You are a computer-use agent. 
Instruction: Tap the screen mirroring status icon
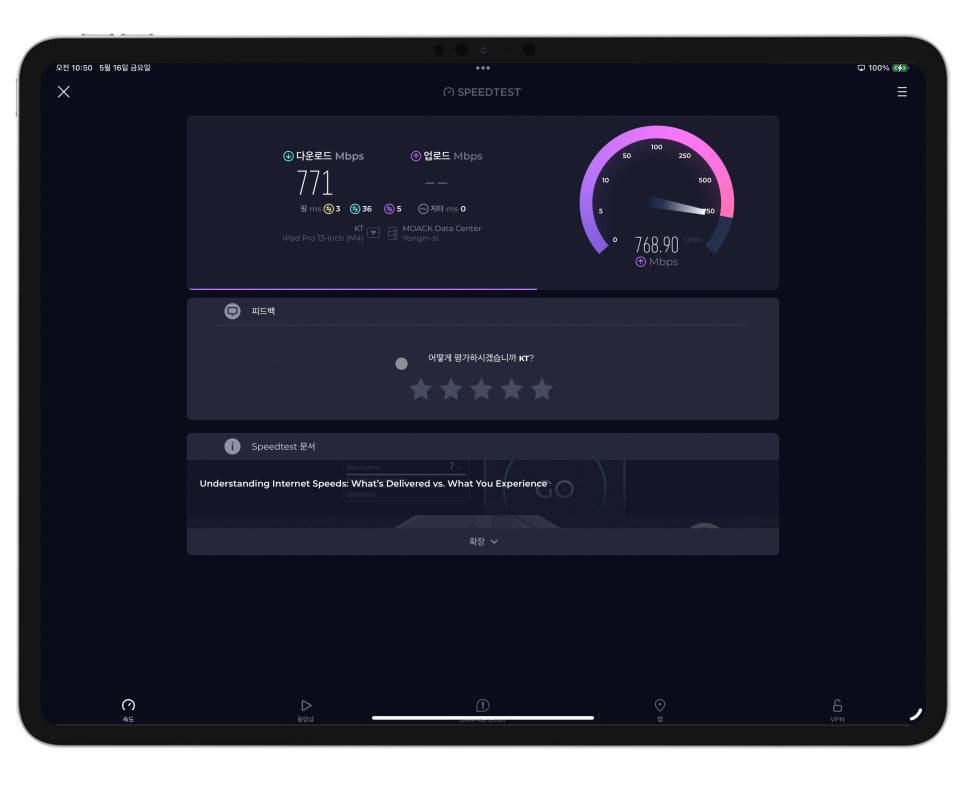[x=861, y=68]
